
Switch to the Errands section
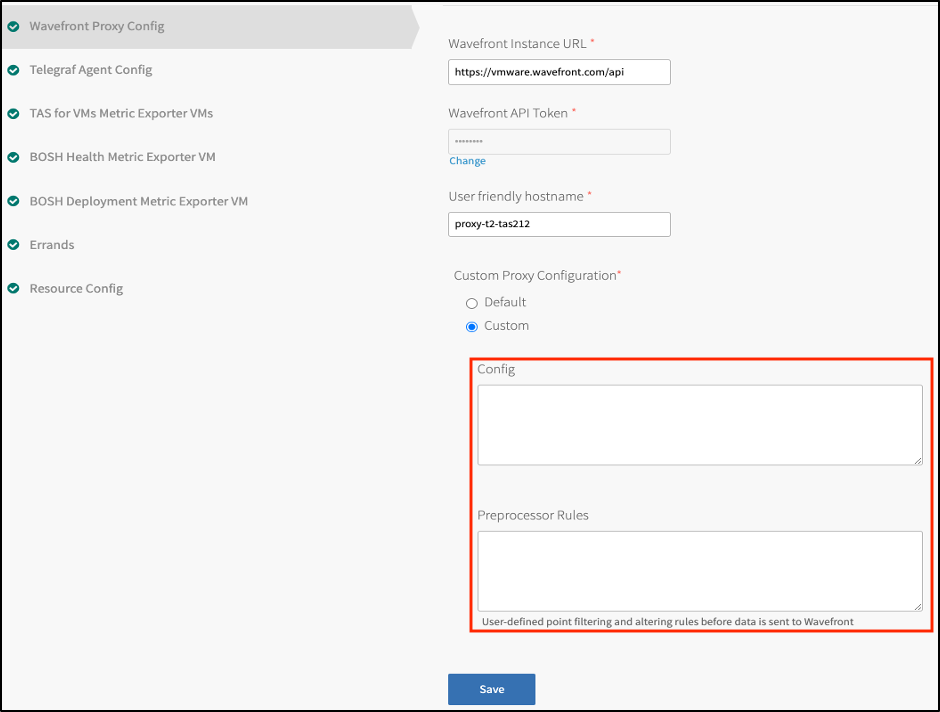coord(52,245)
